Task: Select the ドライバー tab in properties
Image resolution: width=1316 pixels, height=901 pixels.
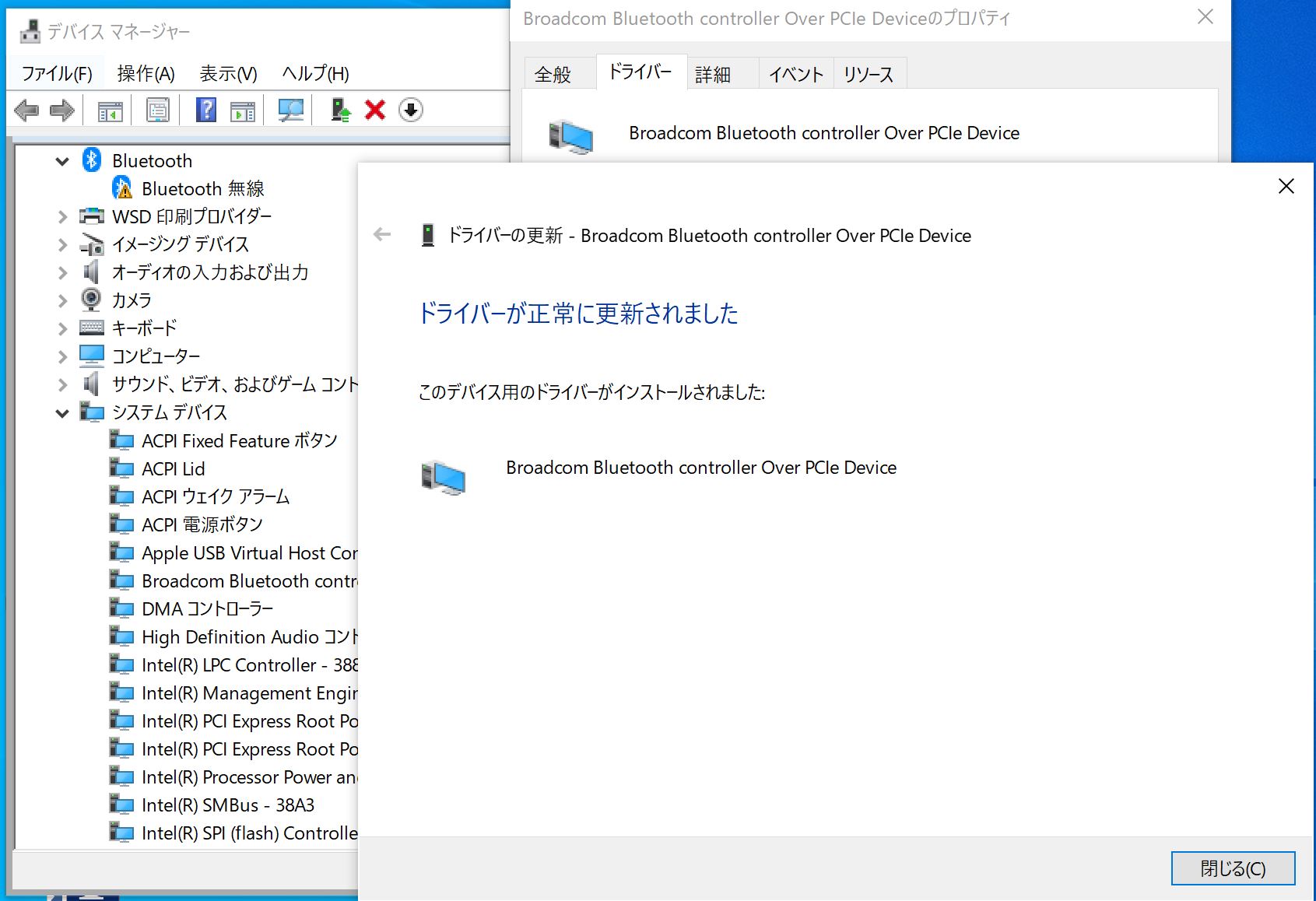Action: tap(640, 72)
